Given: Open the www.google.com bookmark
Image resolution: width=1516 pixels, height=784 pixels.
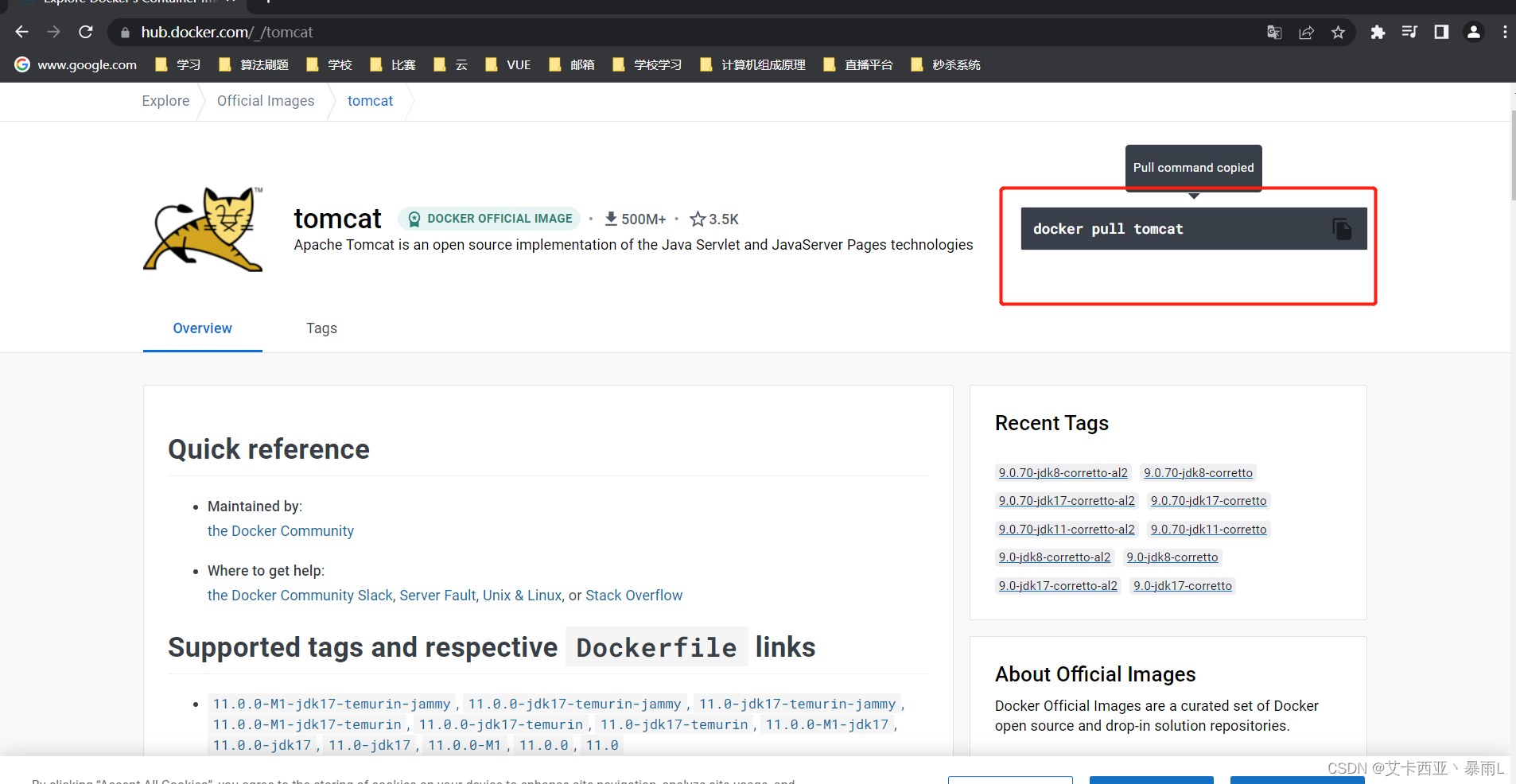Looking at the screenshot, I should [x=76, y=64].
